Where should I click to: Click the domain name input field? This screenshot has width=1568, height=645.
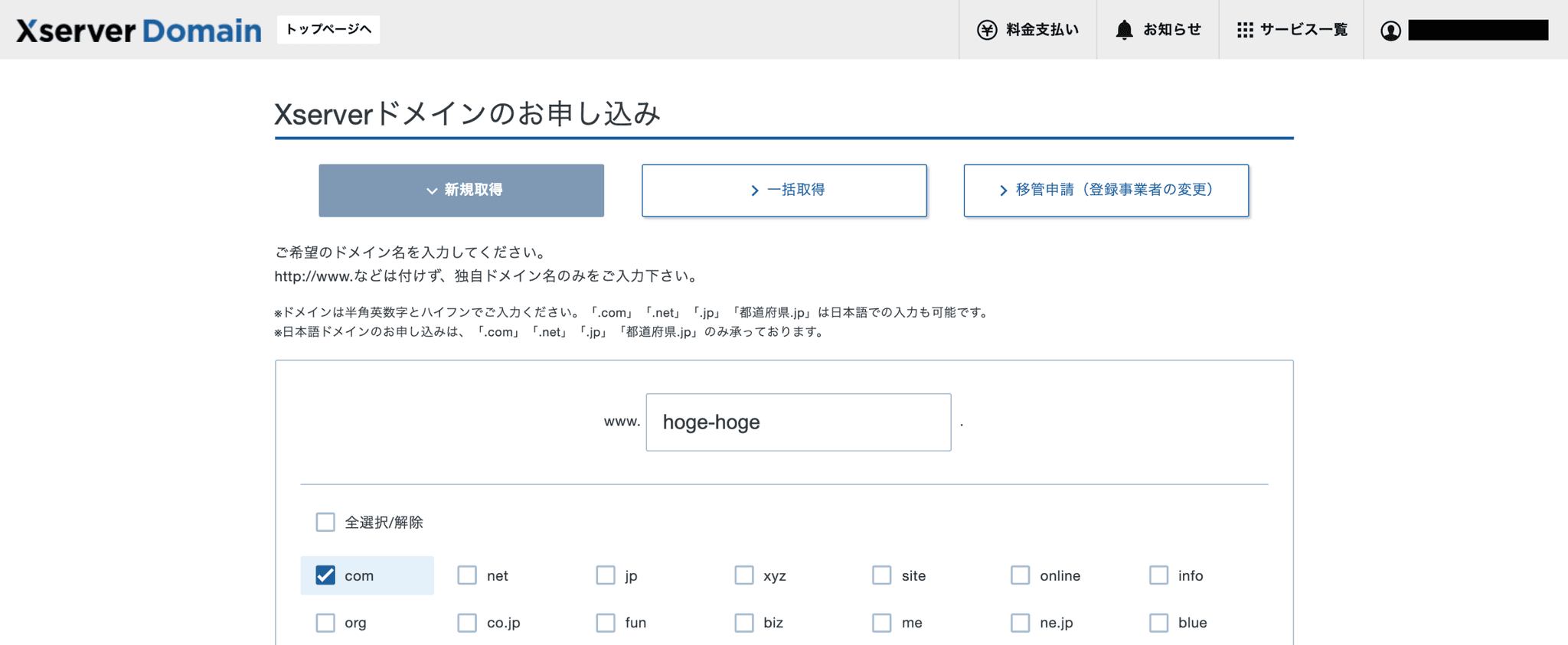tap(799, 422)
